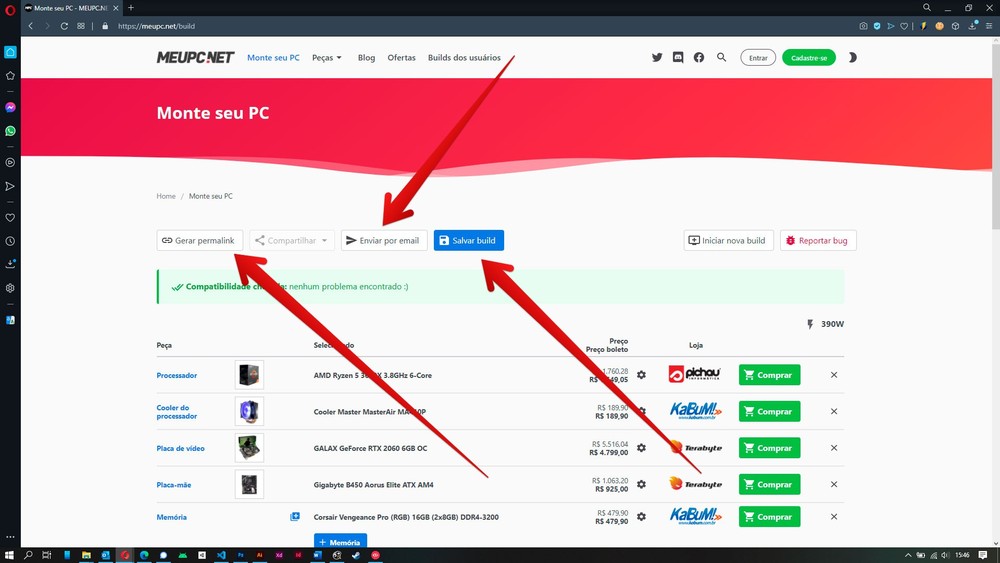Open the Blog nav item
Viewport: 1000px width, 563px height.
tap(366, 57)
